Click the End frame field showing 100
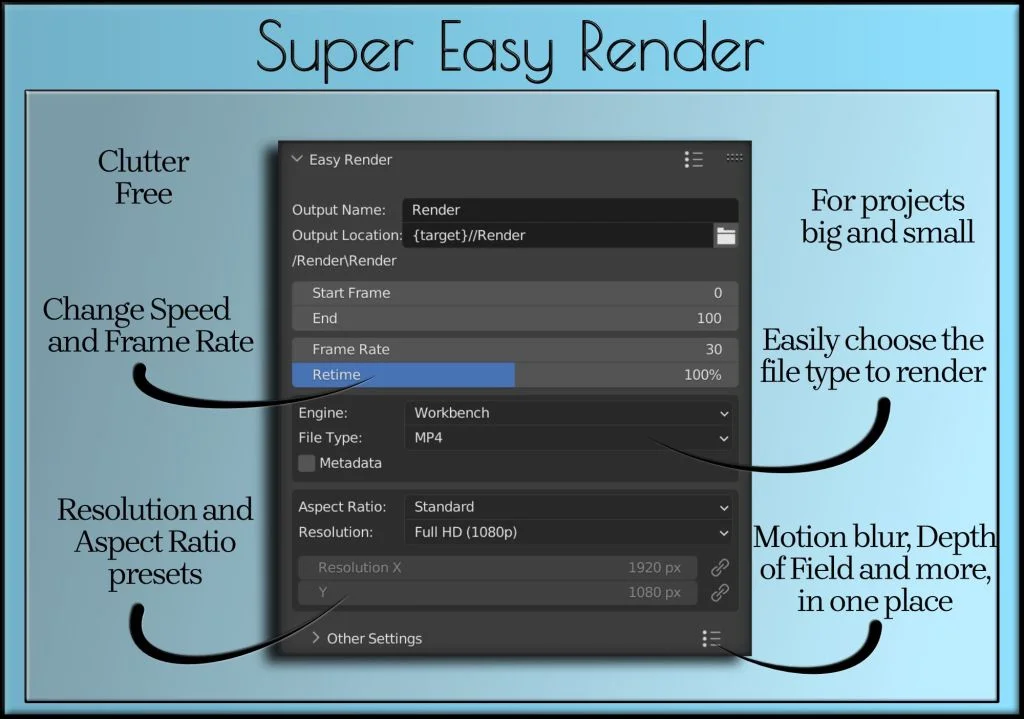This screenshot has height=719, width=1024. pos(514,318)
